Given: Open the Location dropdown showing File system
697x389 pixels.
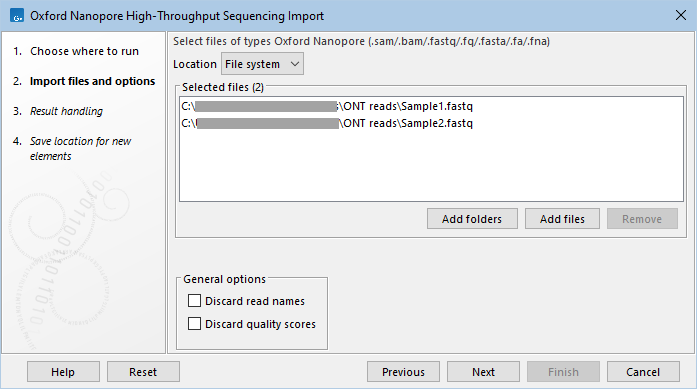Looking at the screenshot, I should (262, 64).
